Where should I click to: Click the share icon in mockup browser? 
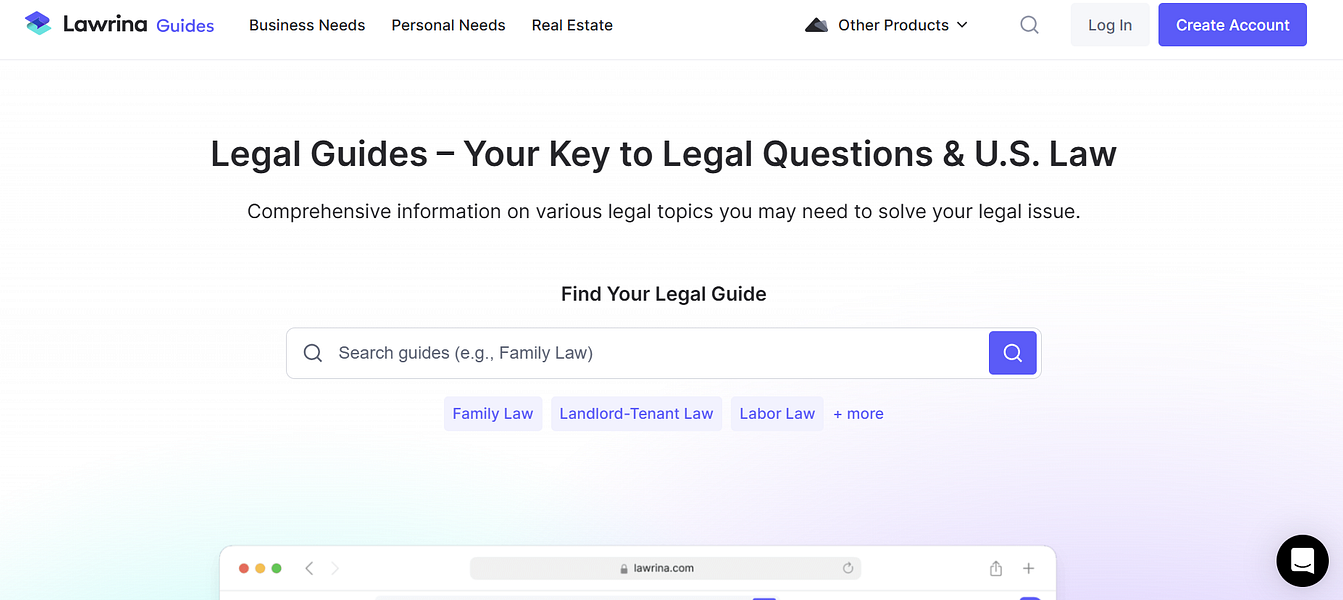[x=996, y=568]
